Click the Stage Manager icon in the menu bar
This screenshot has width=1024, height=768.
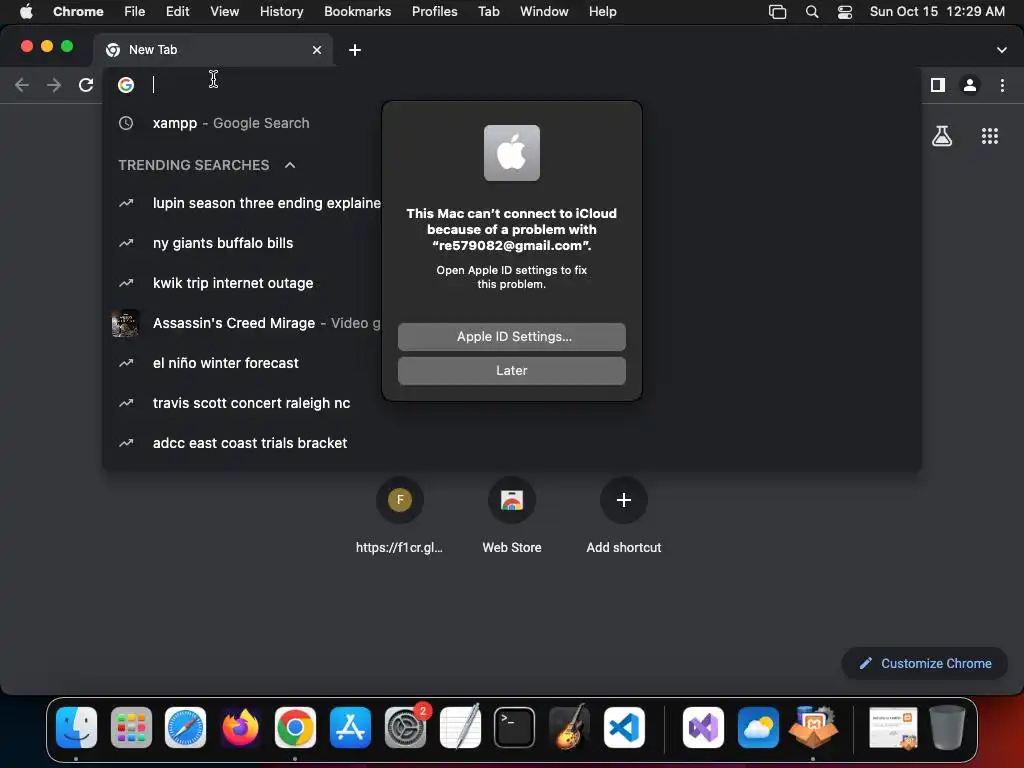point(777,12)
